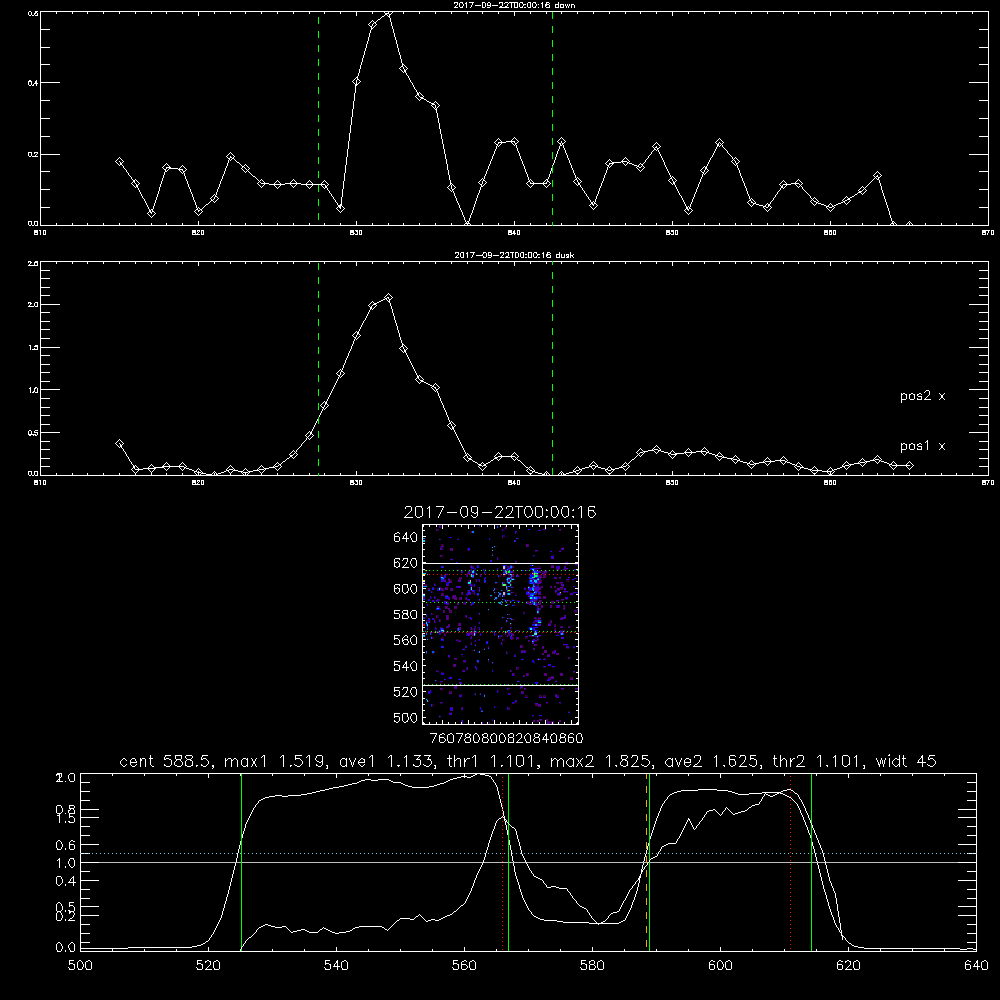
Task: Click dawn plot y-axis label 0.4
Action: coord(34,83)
